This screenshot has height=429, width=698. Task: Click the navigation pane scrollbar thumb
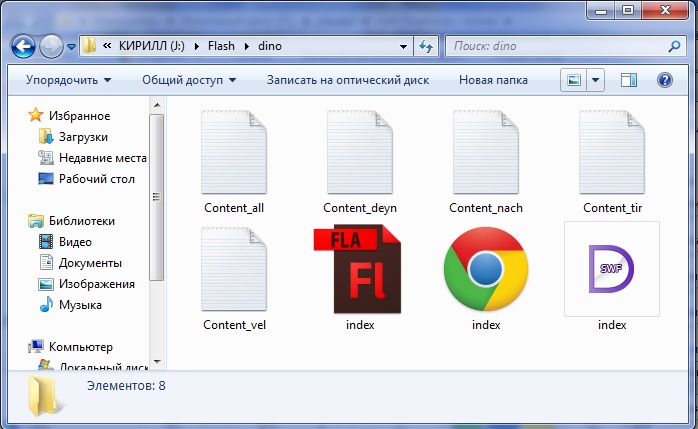(157, 197)
